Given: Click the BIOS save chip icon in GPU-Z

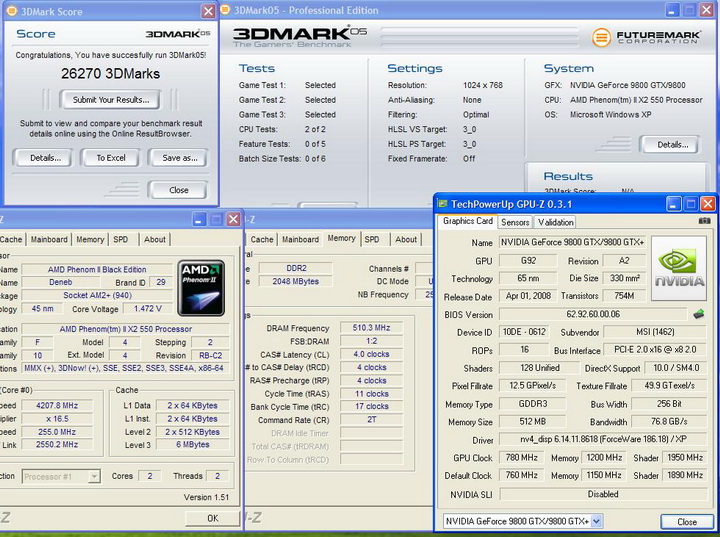Looking at the screenshot, I should coord(698,314).
